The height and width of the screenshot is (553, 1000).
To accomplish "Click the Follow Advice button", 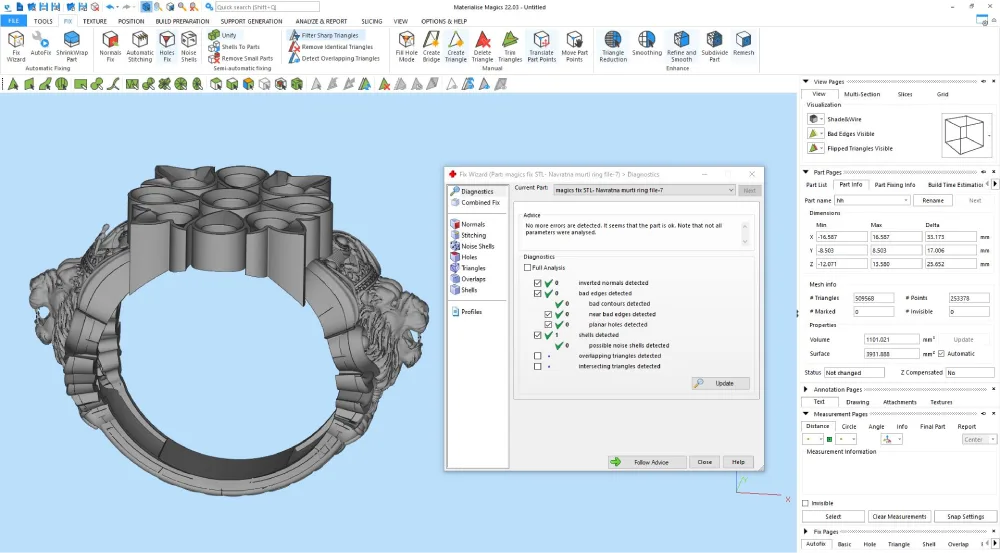I will click(x=647, y=462).
